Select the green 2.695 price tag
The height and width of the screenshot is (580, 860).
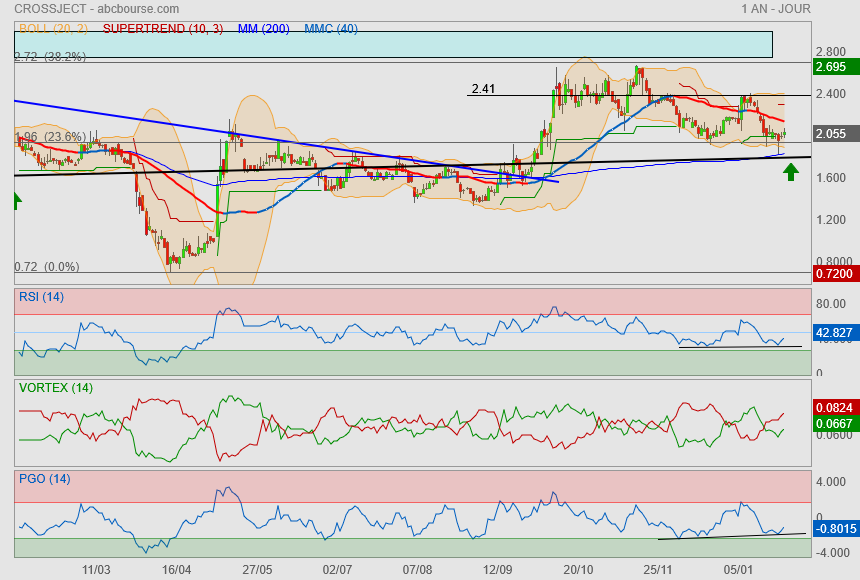(831, 67)
